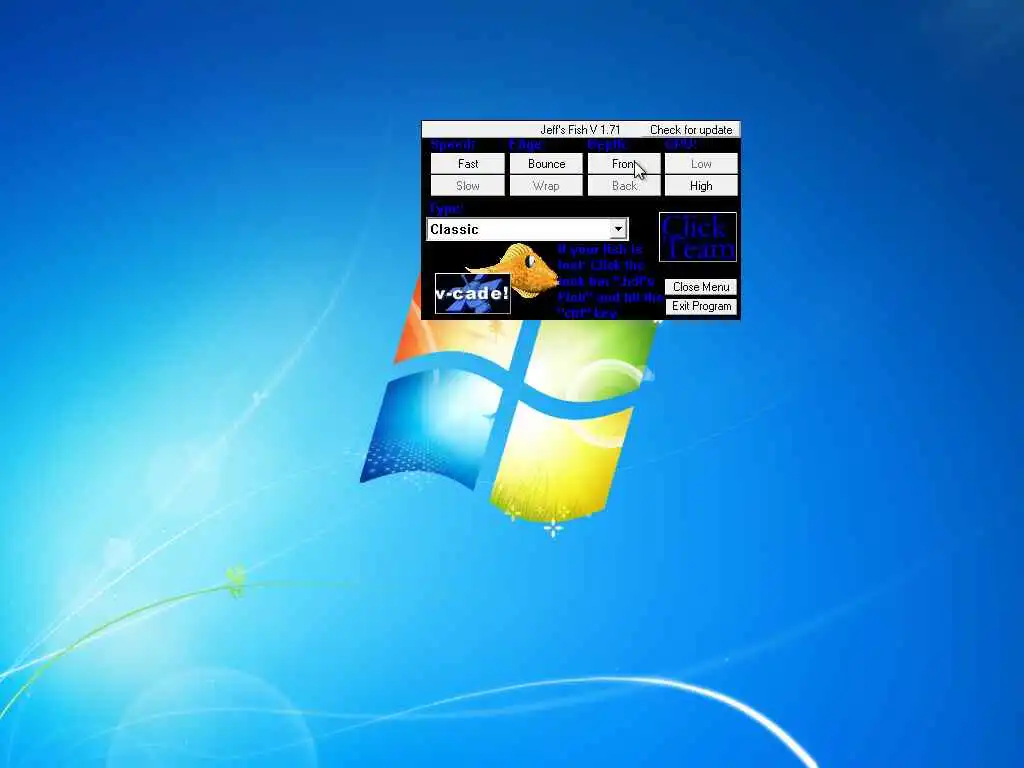Select High CPU usage
1024x768 pixels.
click(701, 186)
